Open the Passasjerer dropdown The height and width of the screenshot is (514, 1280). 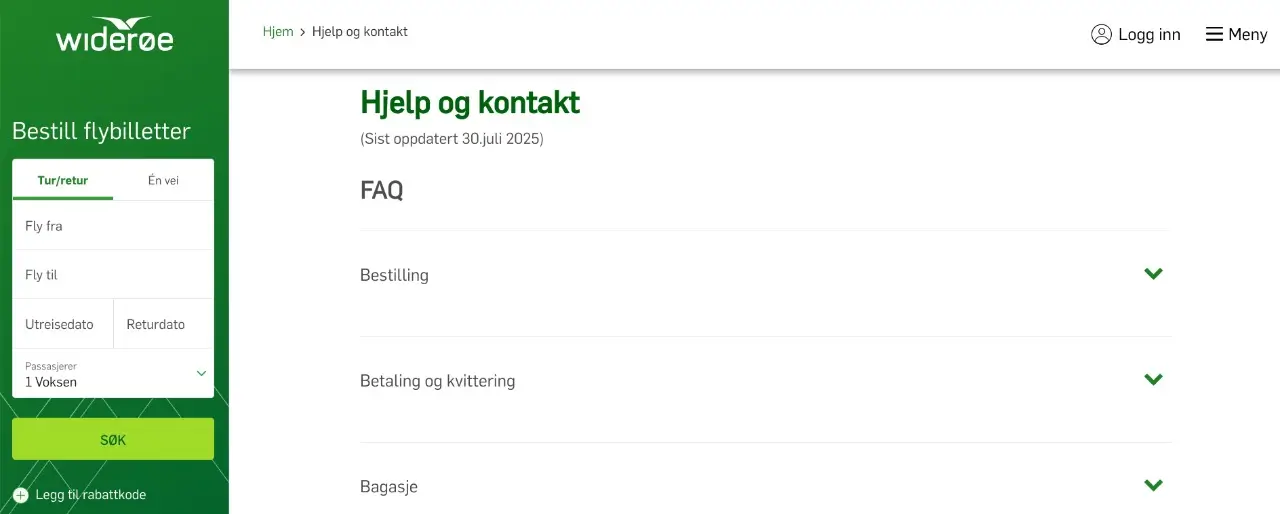pos(113,374)
